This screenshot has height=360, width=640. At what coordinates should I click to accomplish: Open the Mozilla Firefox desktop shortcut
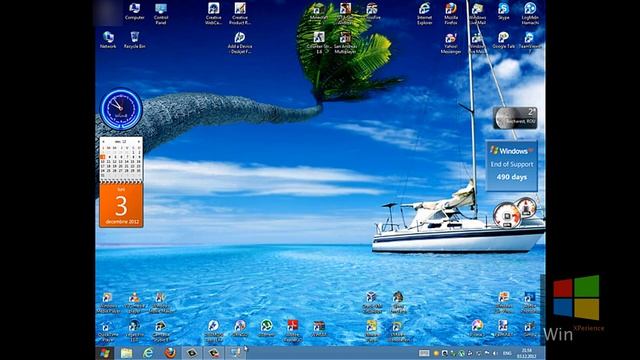[x=451, y=13]
